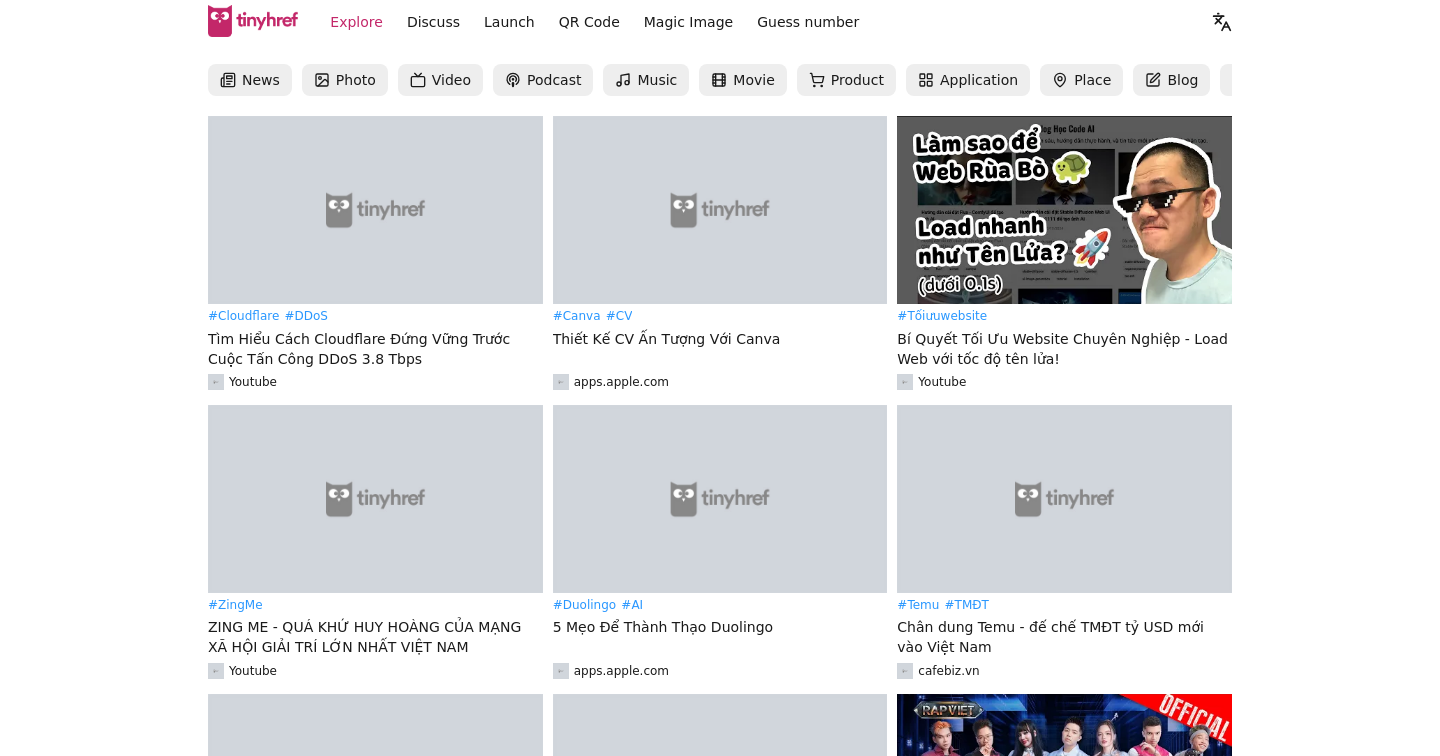The width and height of the screenshot is (1440, 756).
Task: Open the Duolingo article placeholder thumbnail
Action: click(x=720, y=499)
